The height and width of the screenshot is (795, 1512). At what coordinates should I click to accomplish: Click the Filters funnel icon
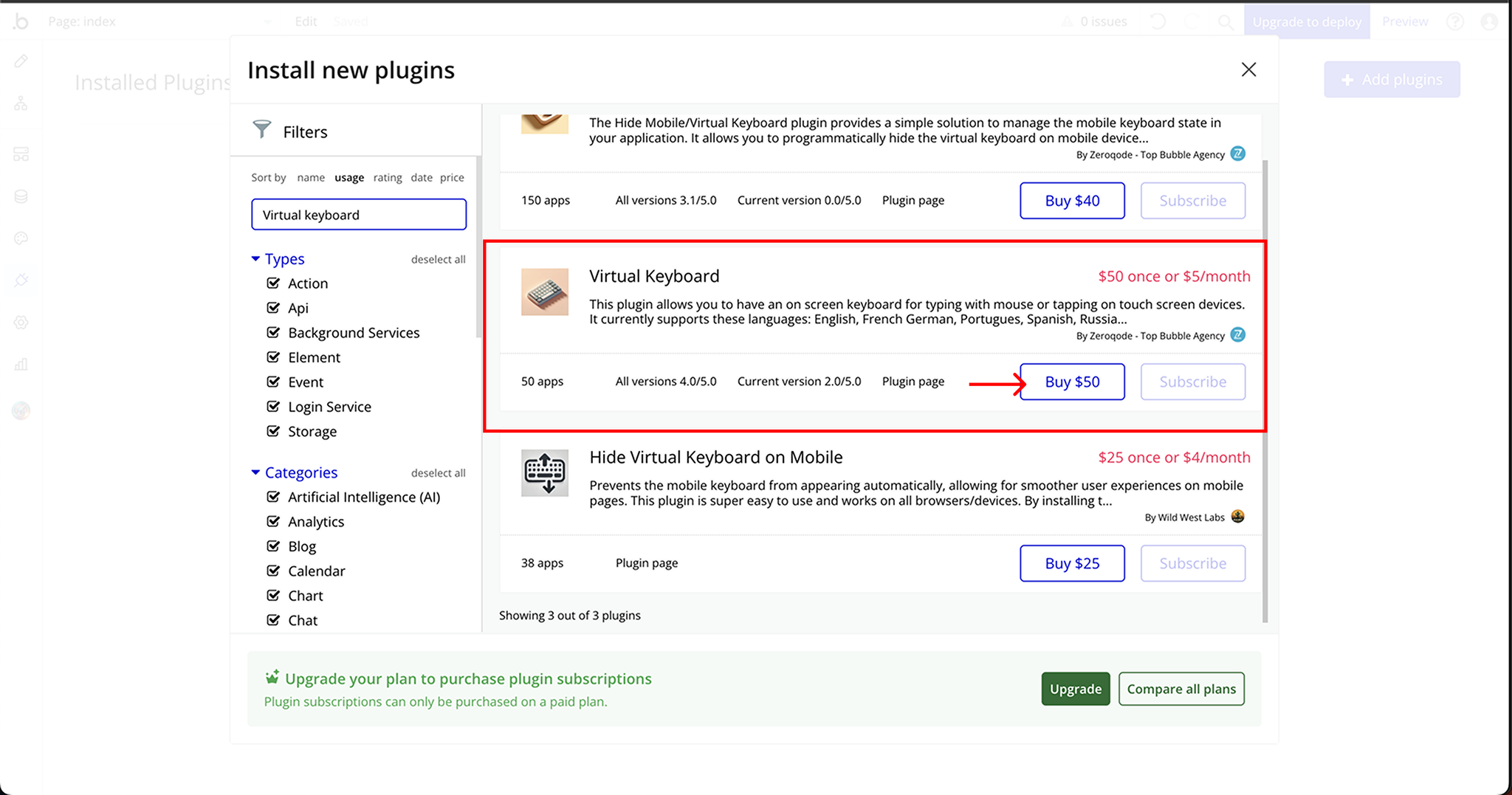(x=261, y=130)
